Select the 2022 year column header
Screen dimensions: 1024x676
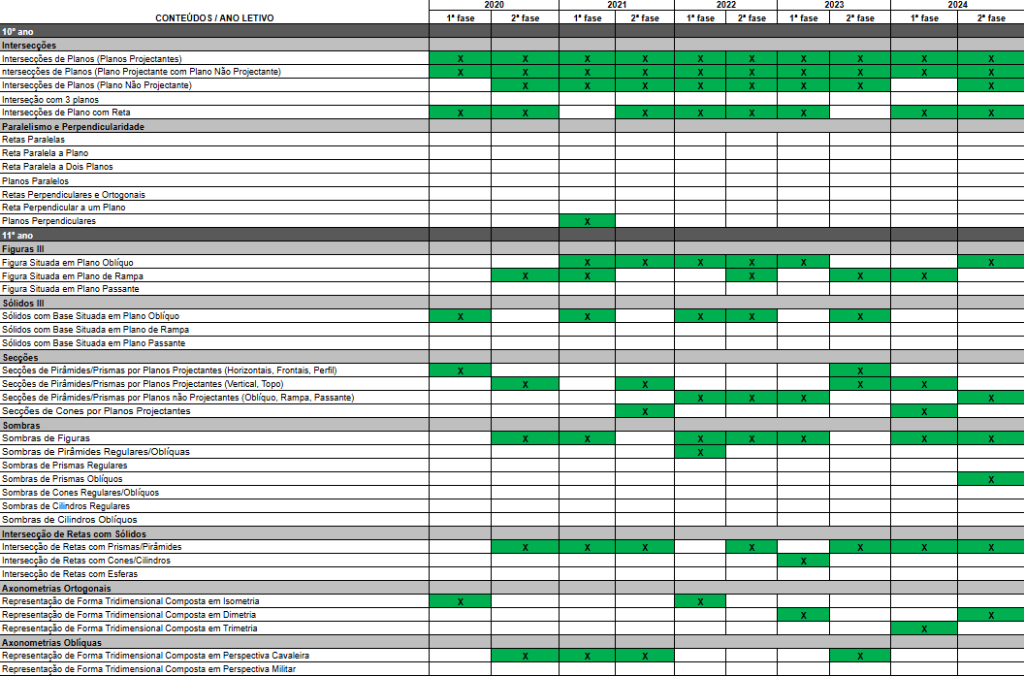coord(725,5)
